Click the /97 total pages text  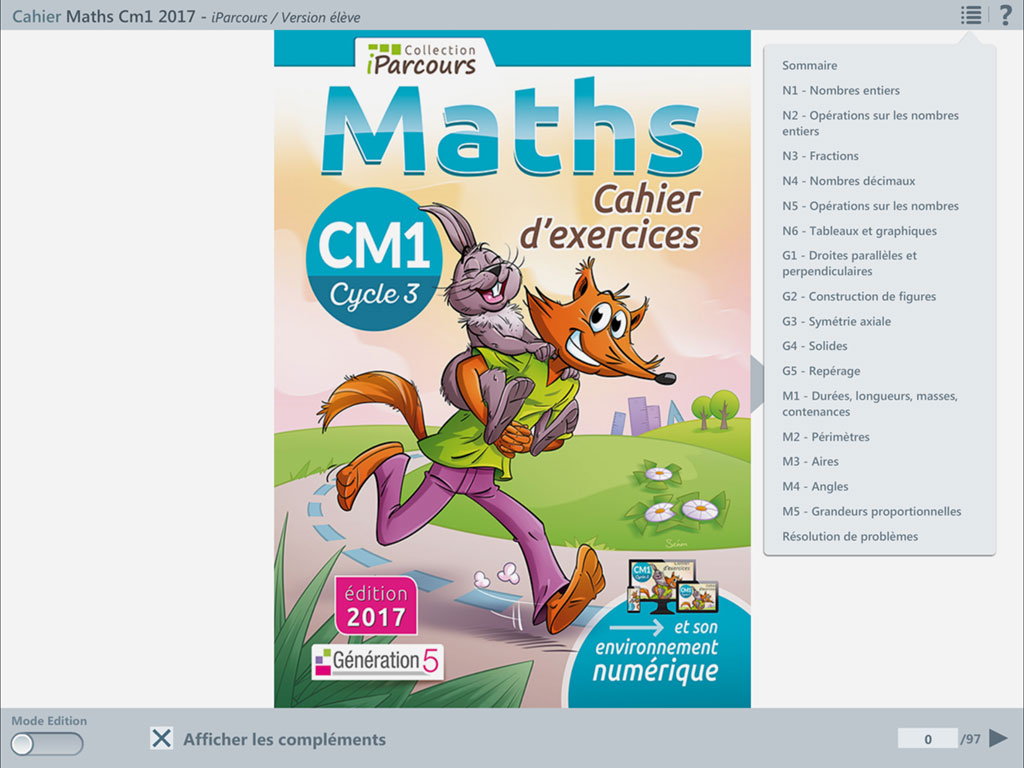pyautogui.click(x=970, y=739)
